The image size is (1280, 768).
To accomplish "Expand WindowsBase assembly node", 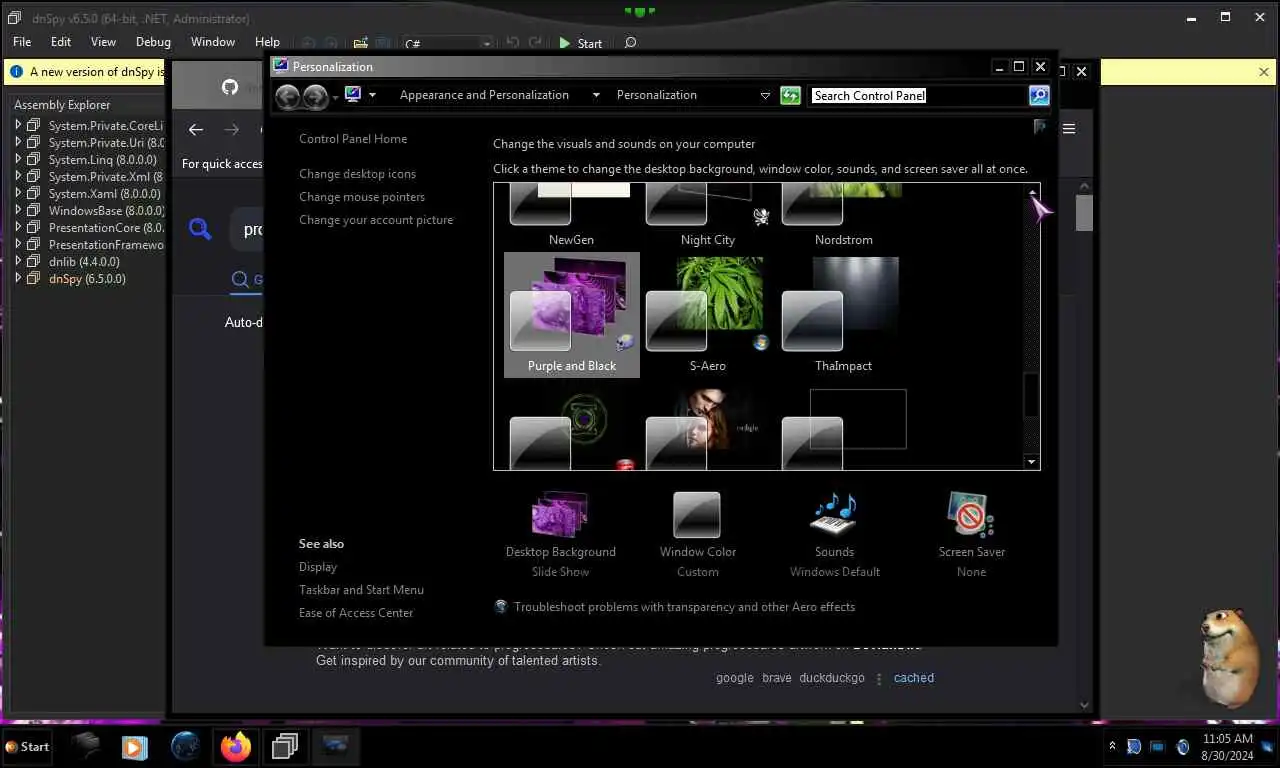I will (x=18, y=211).
